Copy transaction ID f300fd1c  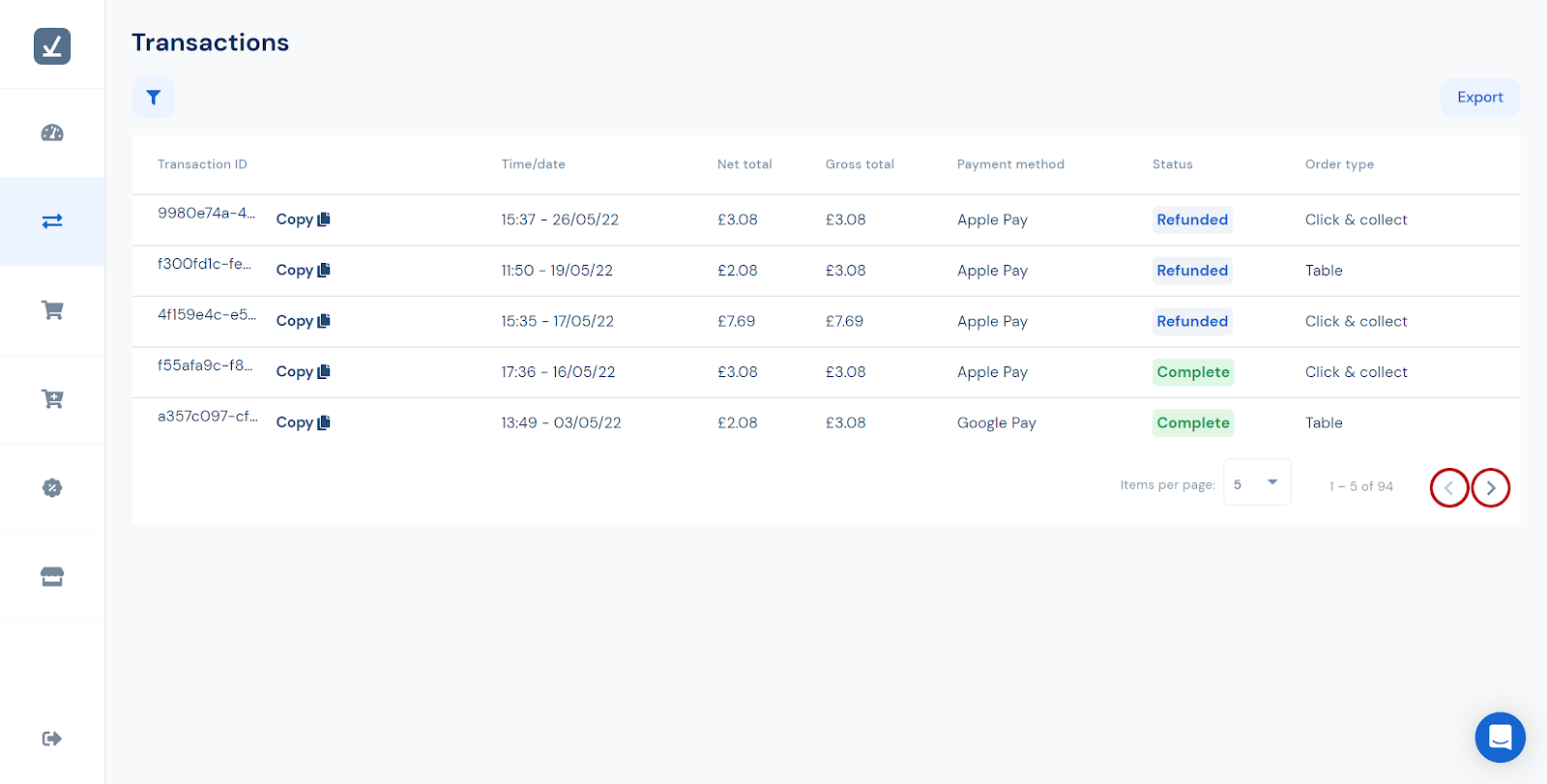click(x=303, y=271)
